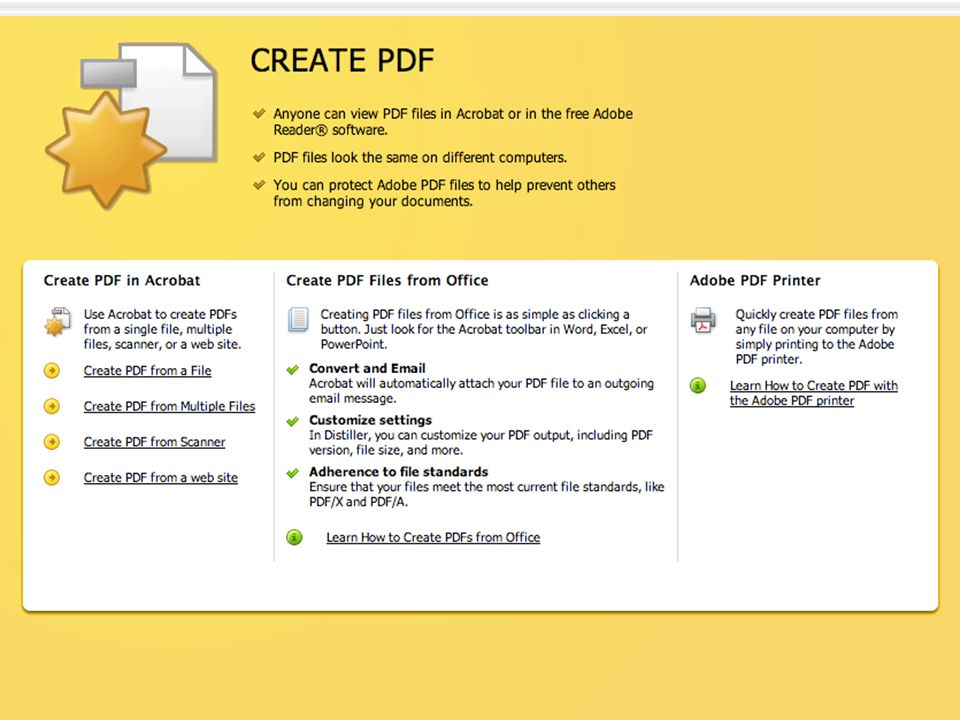
Task: Click the green checkmark next to Convert and Email
Action: click(293, 369)
